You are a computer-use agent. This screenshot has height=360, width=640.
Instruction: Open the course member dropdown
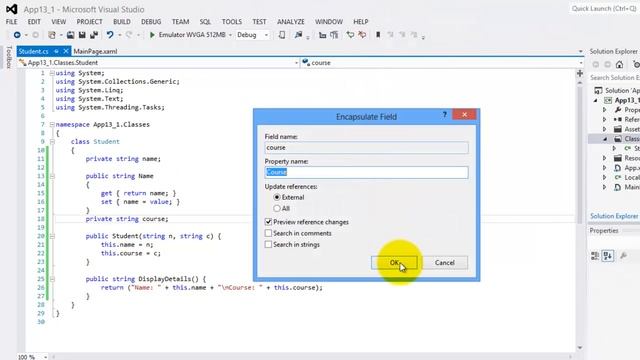580,63
